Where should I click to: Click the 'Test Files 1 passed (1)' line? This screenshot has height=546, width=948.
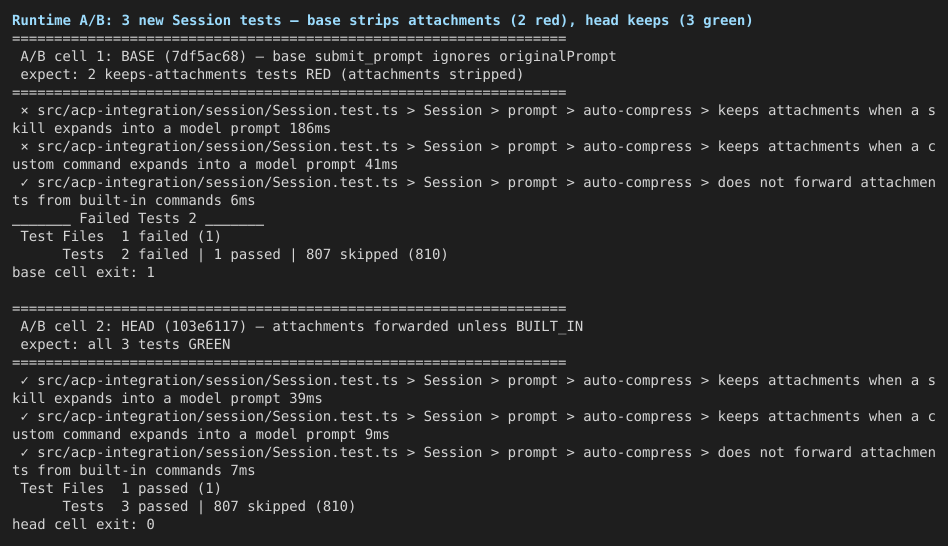pos(120,489)
